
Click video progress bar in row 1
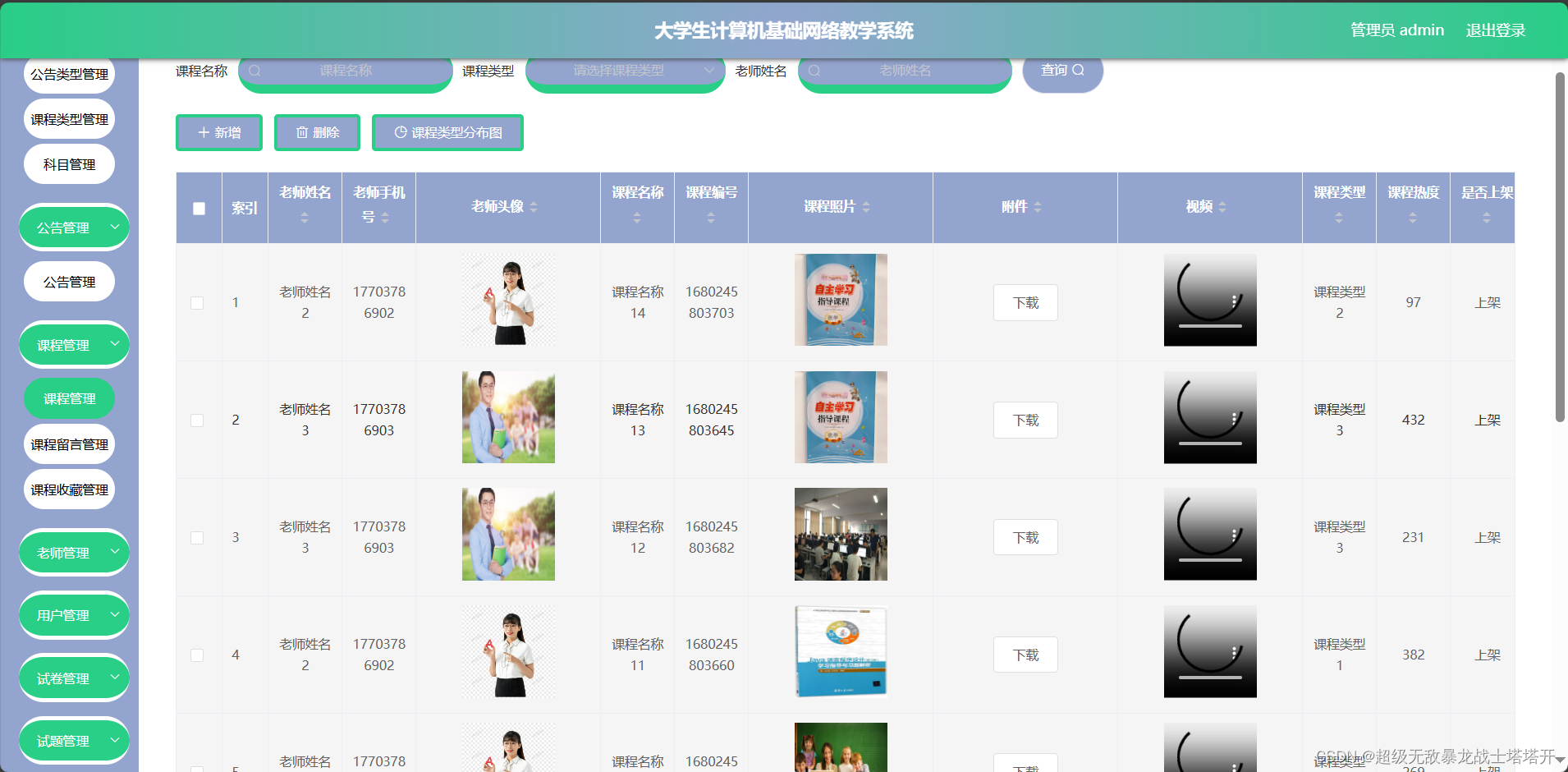1210,326
